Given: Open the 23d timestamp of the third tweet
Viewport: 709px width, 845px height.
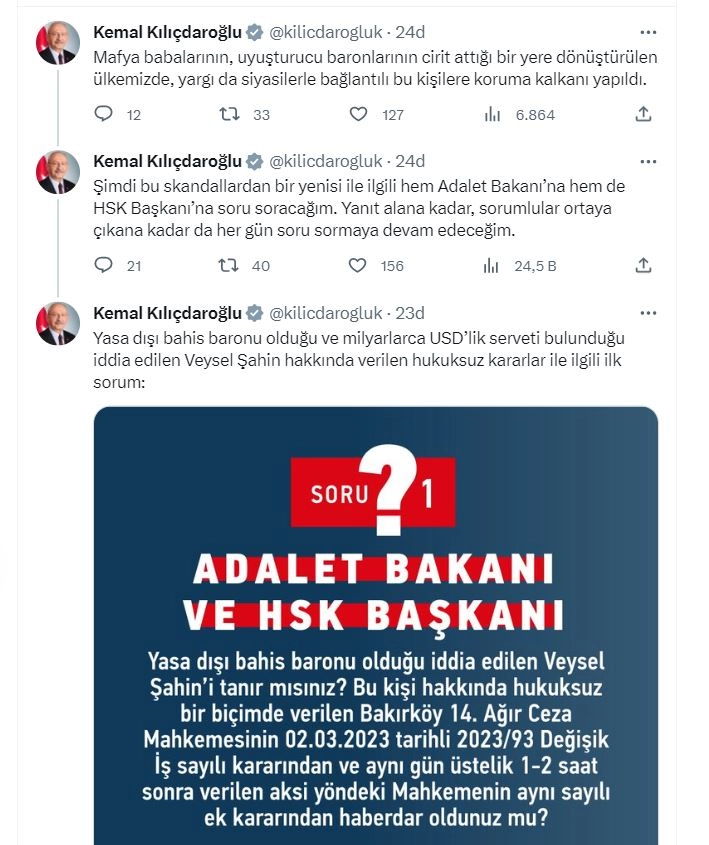Looking at the screenshot, I should (x=410, y=313).
